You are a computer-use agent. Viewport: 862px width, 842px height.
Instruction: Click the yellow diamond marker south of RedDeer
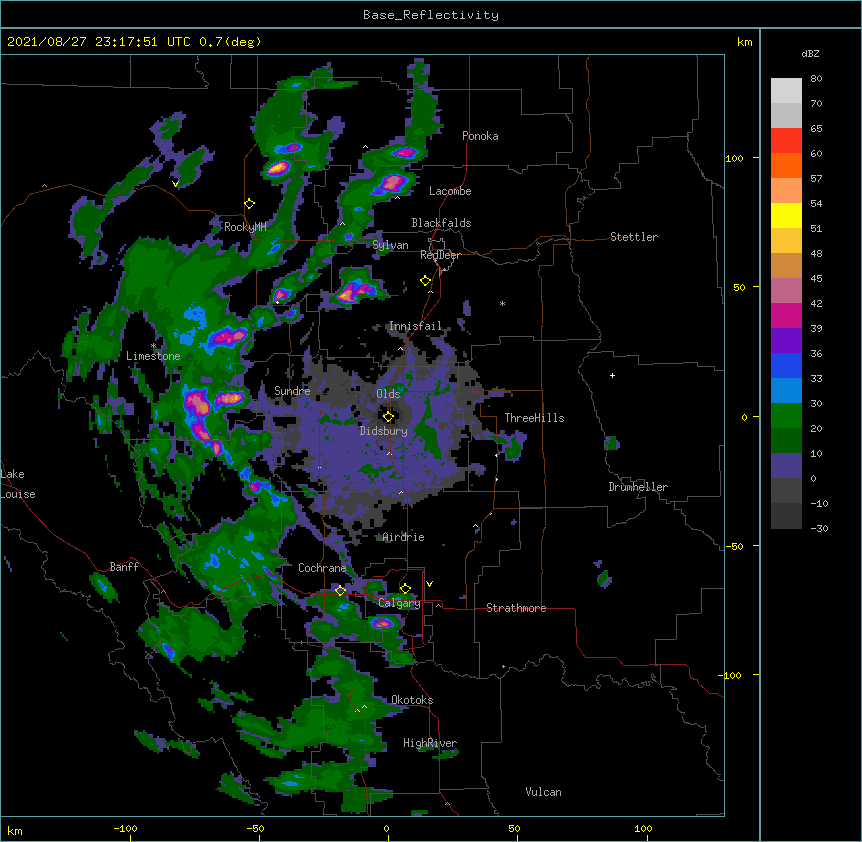click(x=426, y=281)
